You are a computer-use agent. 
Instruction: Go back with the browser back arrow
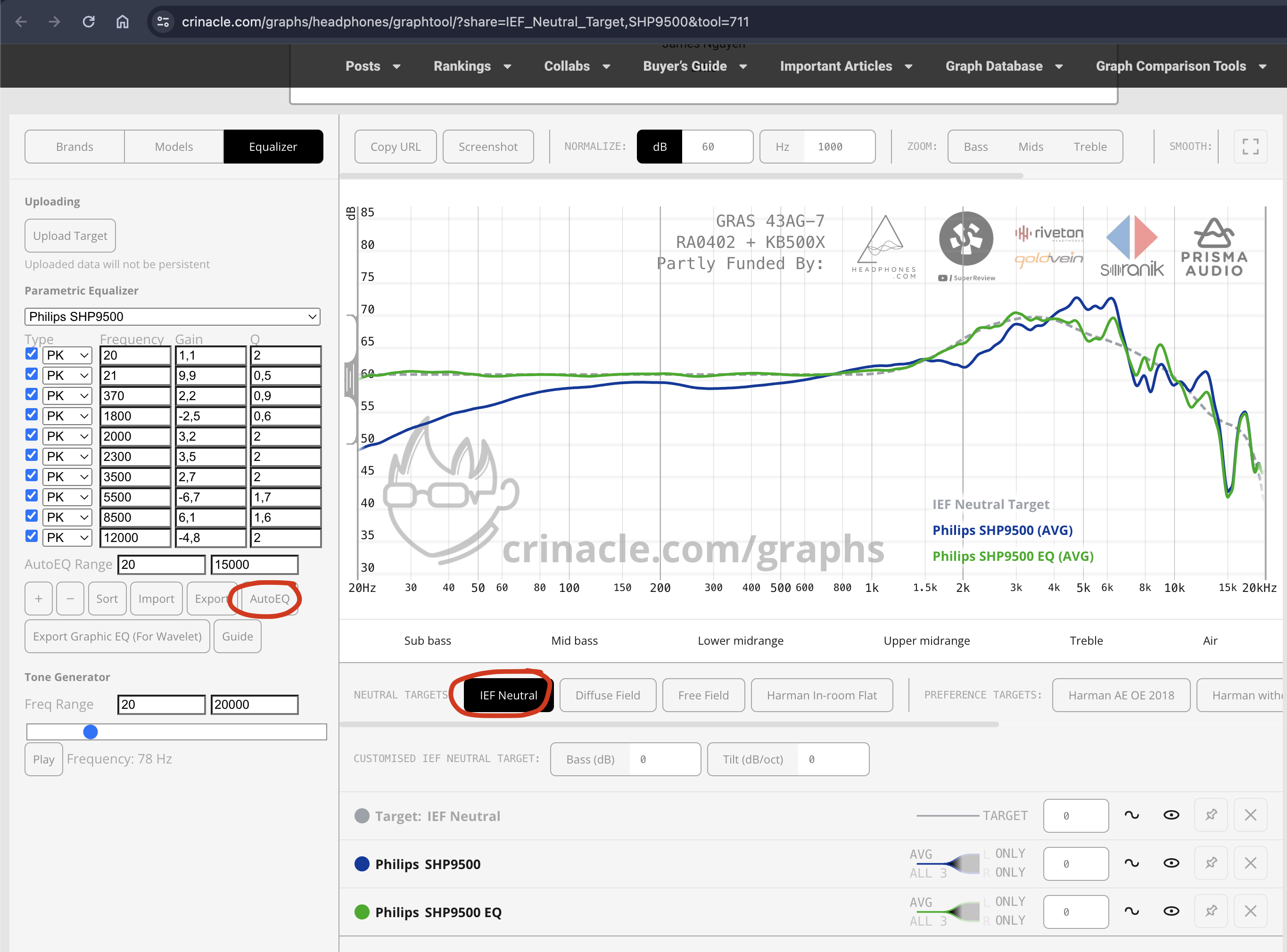point(21,22)
